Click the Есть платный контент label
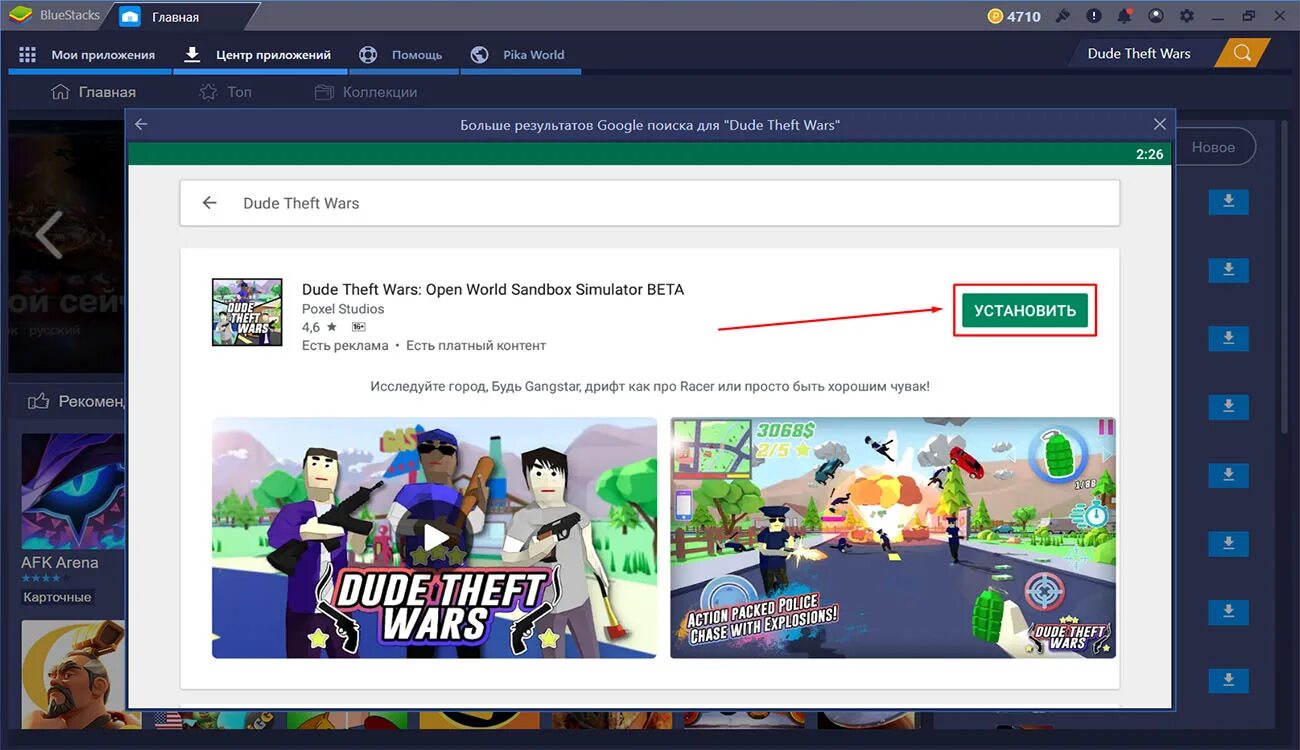Screen dimensions: 1300x750 click(476, 345)
